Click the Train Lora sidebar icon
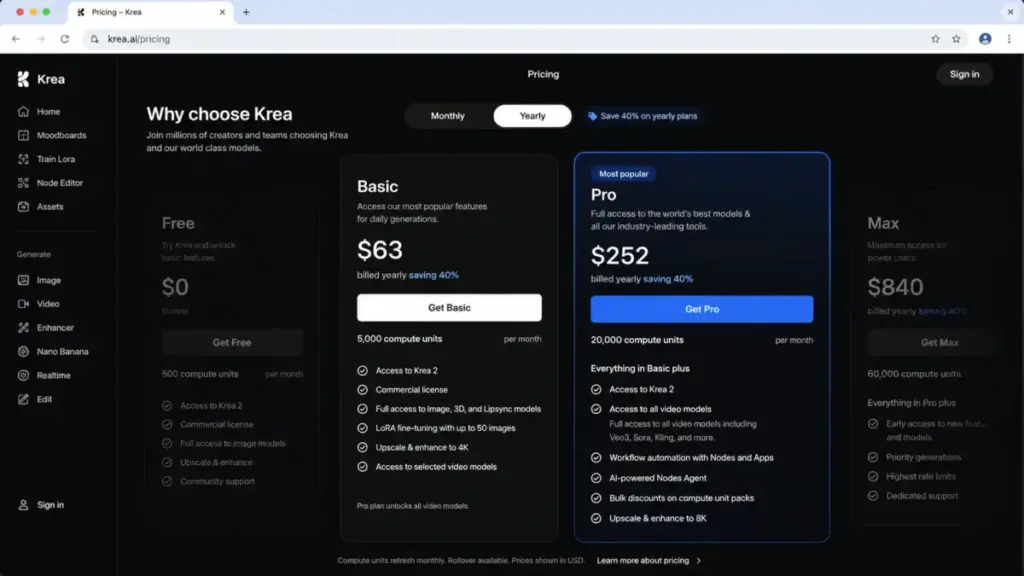Image resolution: width=1024 pixels, height=576 pixels. 24,159
